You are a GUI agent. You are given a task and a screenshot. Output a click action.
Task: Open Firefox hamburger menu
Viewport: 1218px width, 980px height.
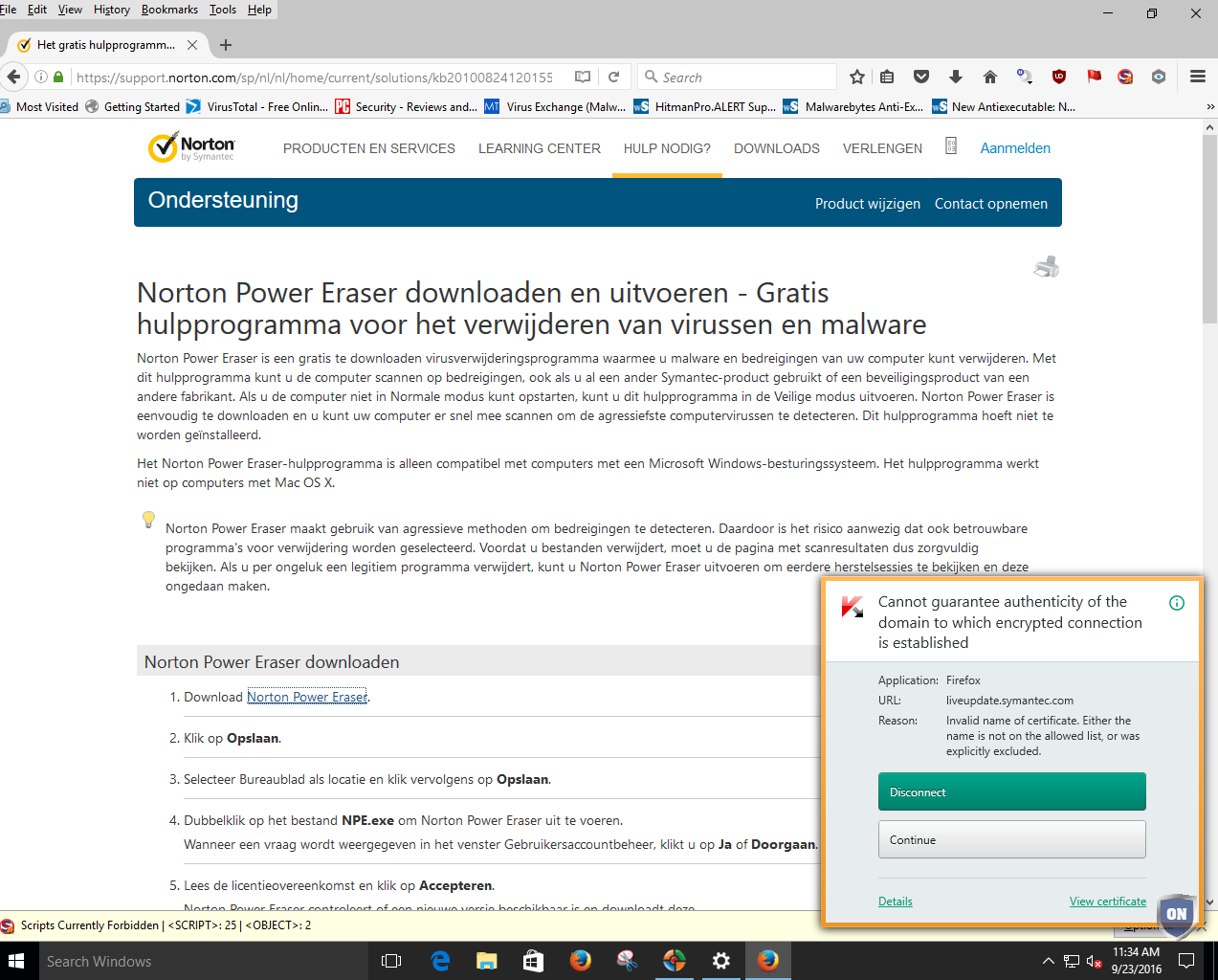point(1198,77)
